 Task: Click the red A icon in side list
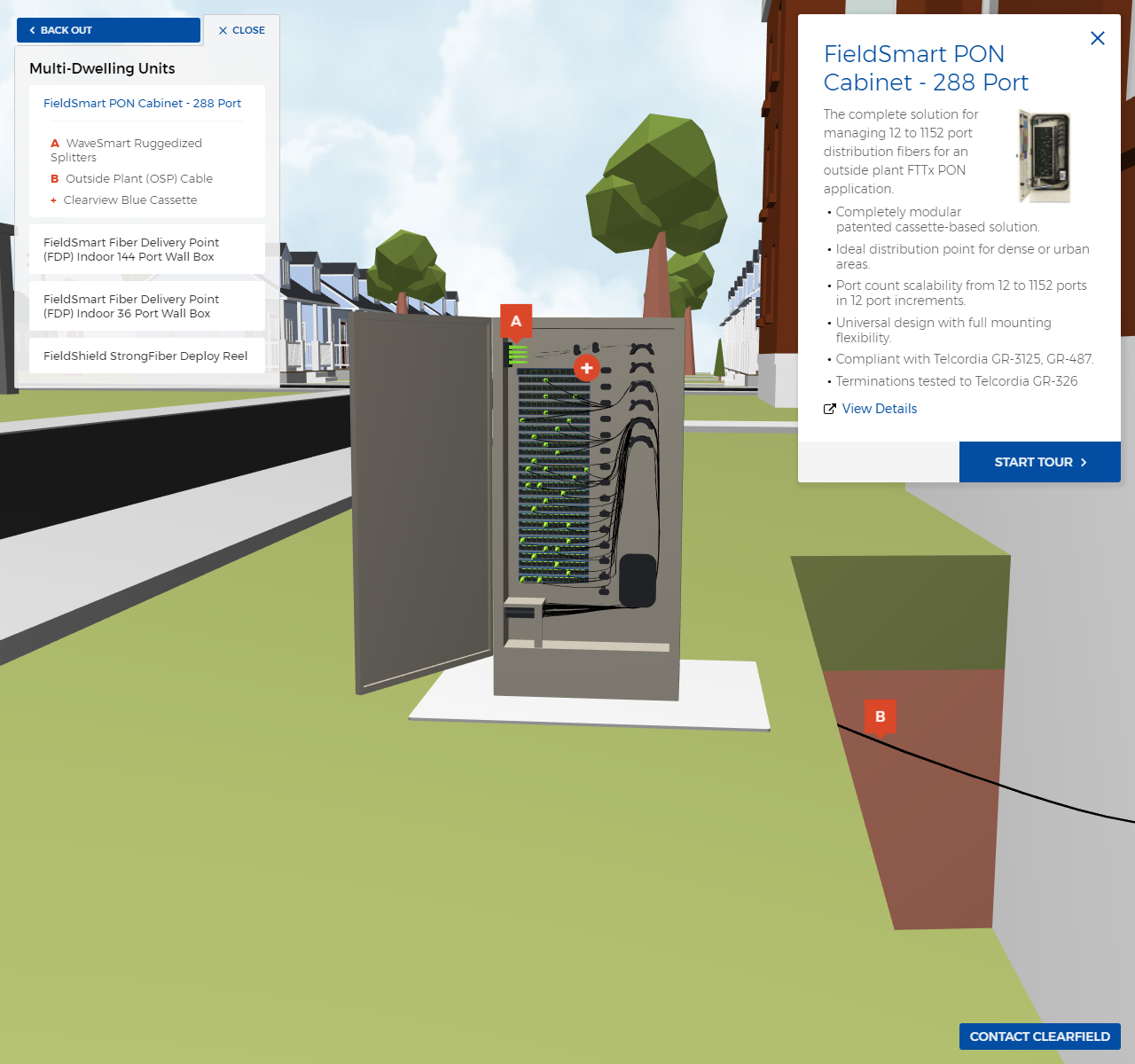55,144
